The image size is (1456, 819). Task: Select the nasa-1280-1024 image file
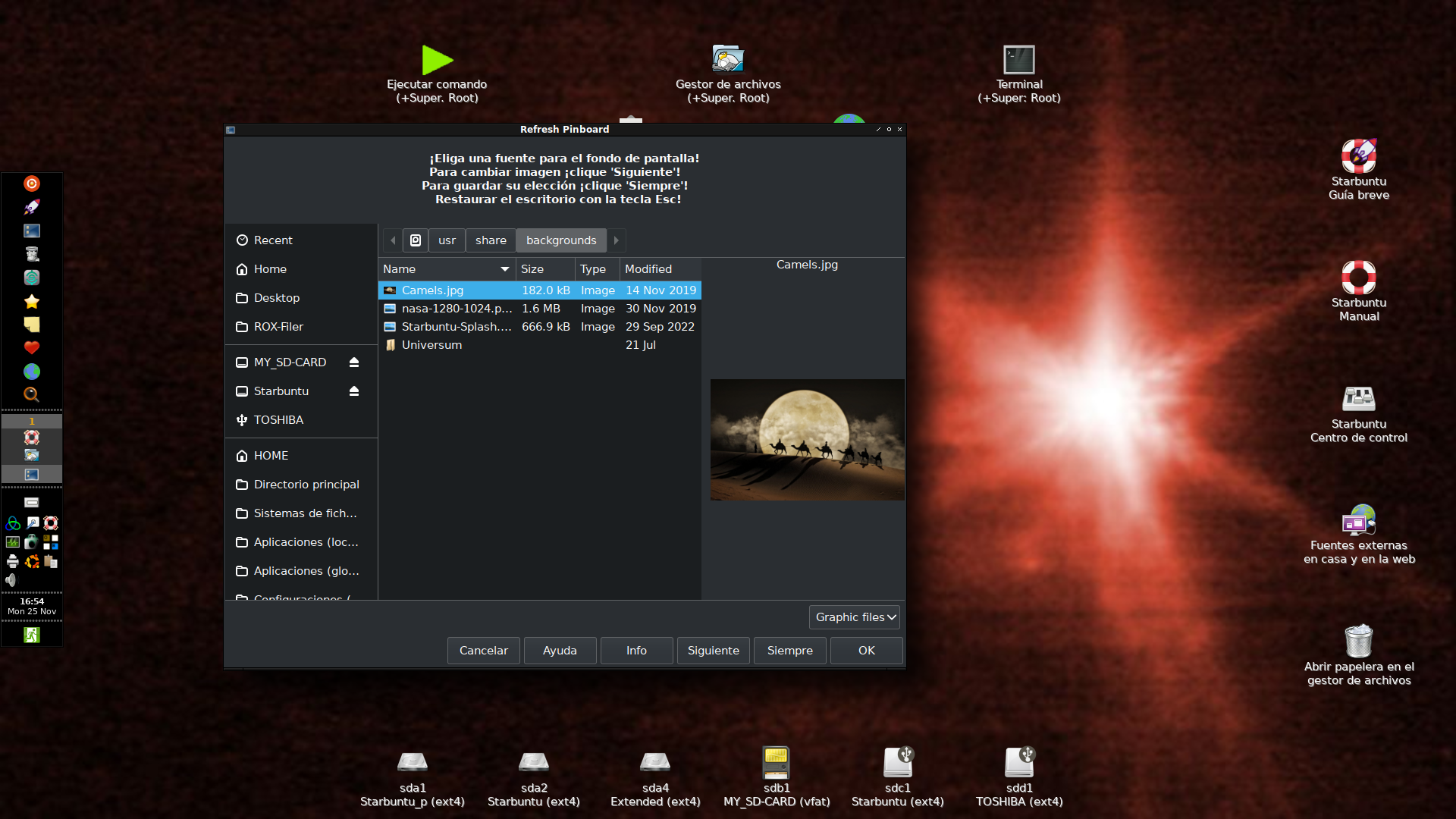tap(540, 309)
